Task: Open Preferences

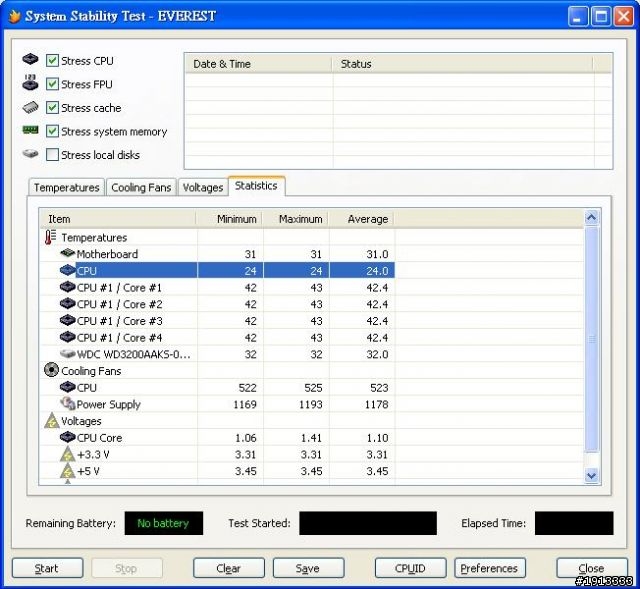Action: 490,568
